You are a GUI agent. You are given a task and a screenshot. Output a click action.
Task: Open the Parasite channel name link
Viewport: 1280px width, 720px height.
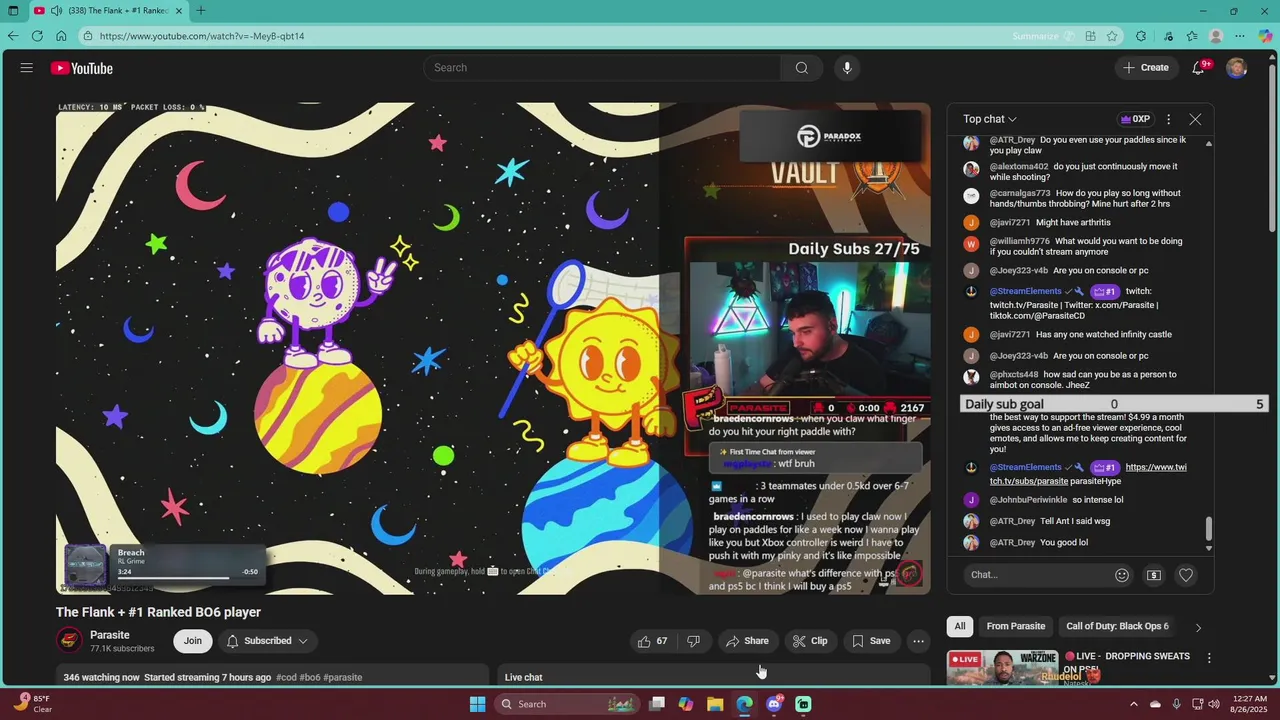click(x=110, y=635)
